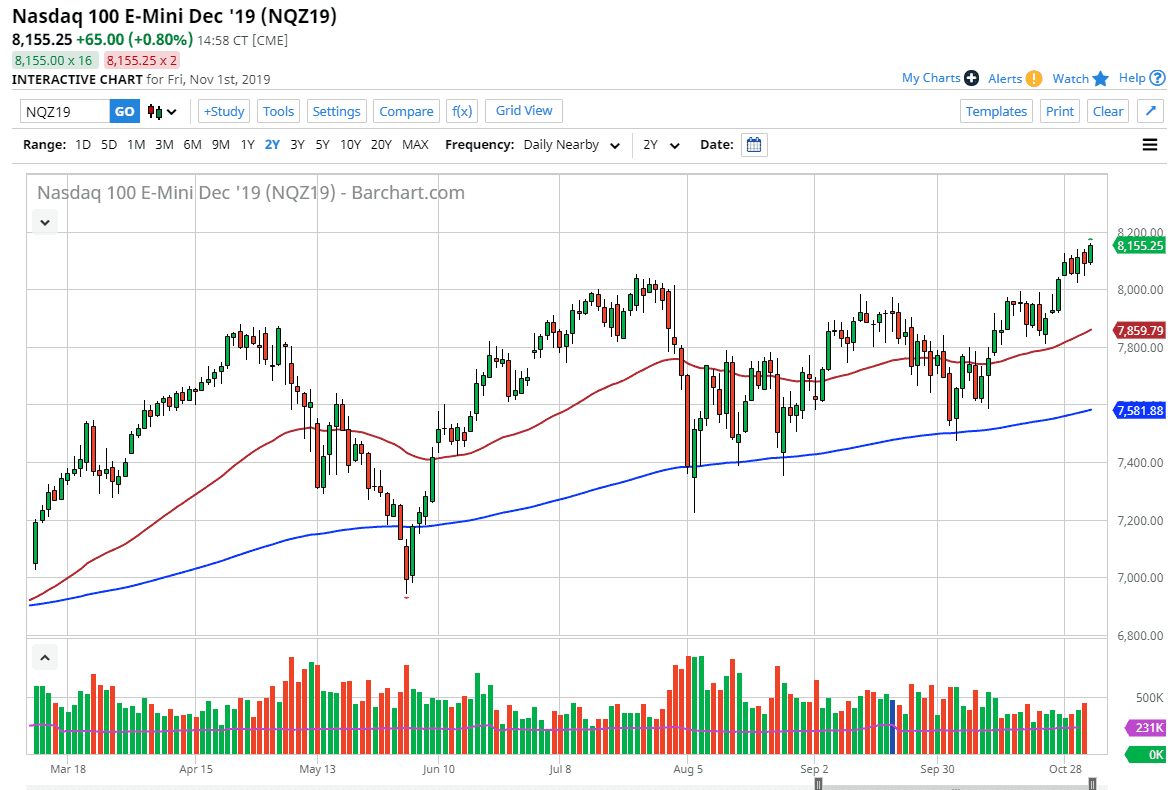Print the chart
1176x790 pixels.
coord(1060,111)
